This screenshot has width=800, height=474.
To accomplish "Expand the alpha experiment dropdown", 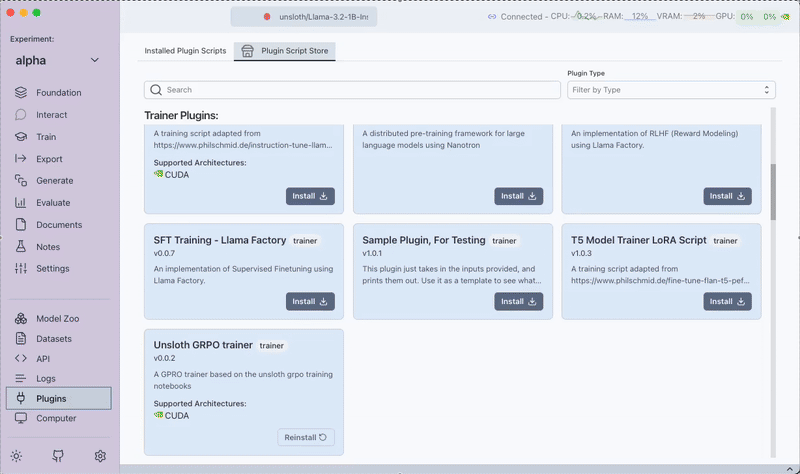I will click(x=95, y=61).
